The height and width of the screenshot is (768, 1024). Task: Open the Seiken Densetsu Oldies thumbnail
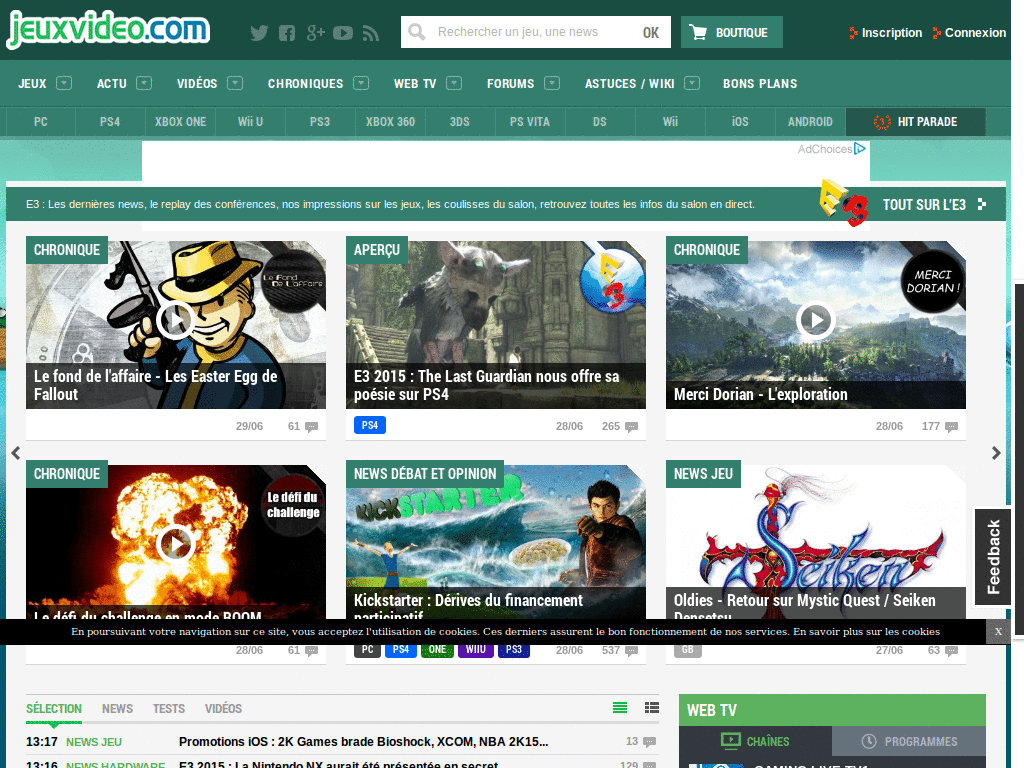[x=816, y=542]
